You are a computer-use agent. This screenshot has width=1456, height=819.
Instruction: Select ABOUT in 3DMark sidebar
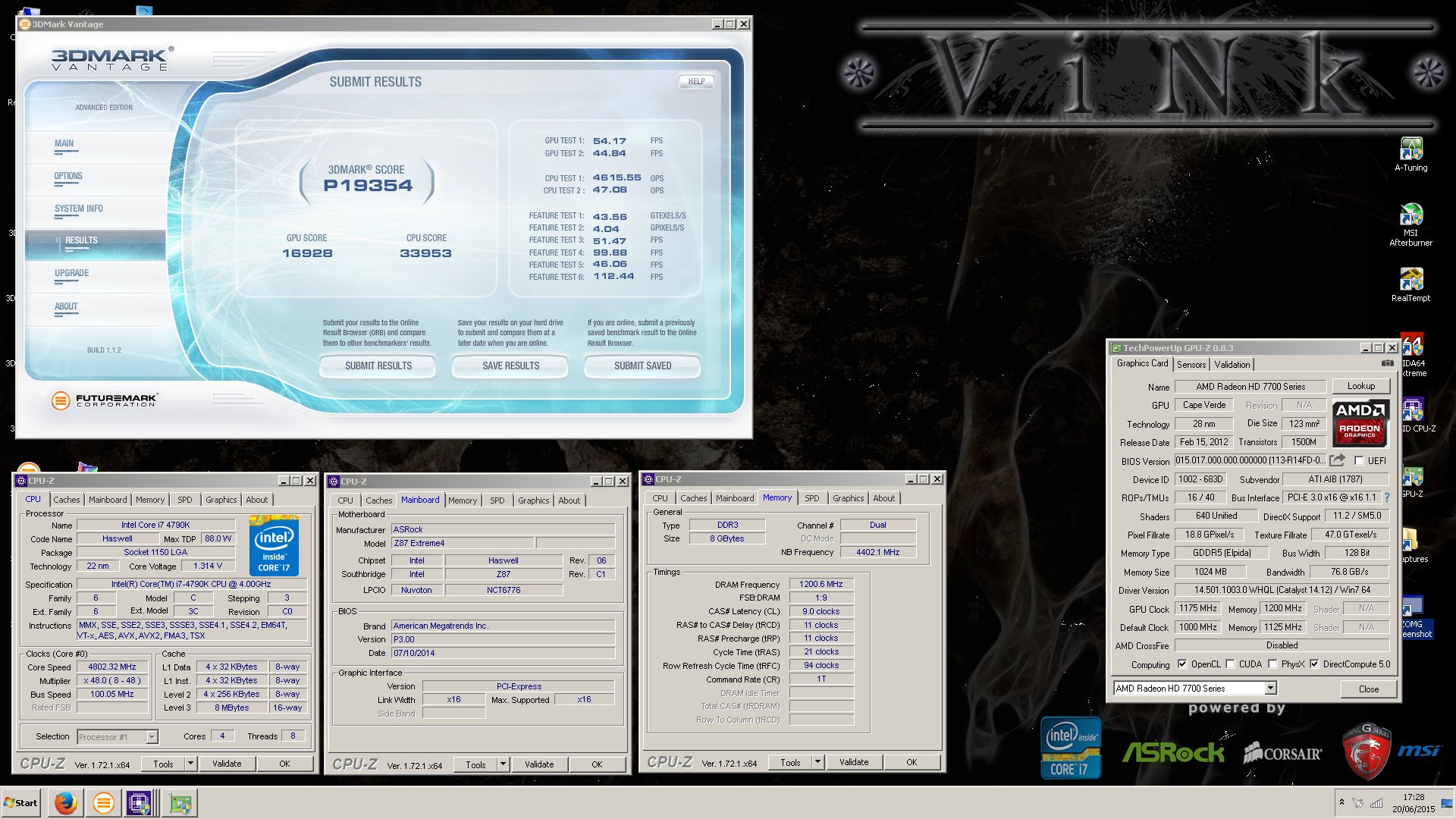click(x=66, y=306)
